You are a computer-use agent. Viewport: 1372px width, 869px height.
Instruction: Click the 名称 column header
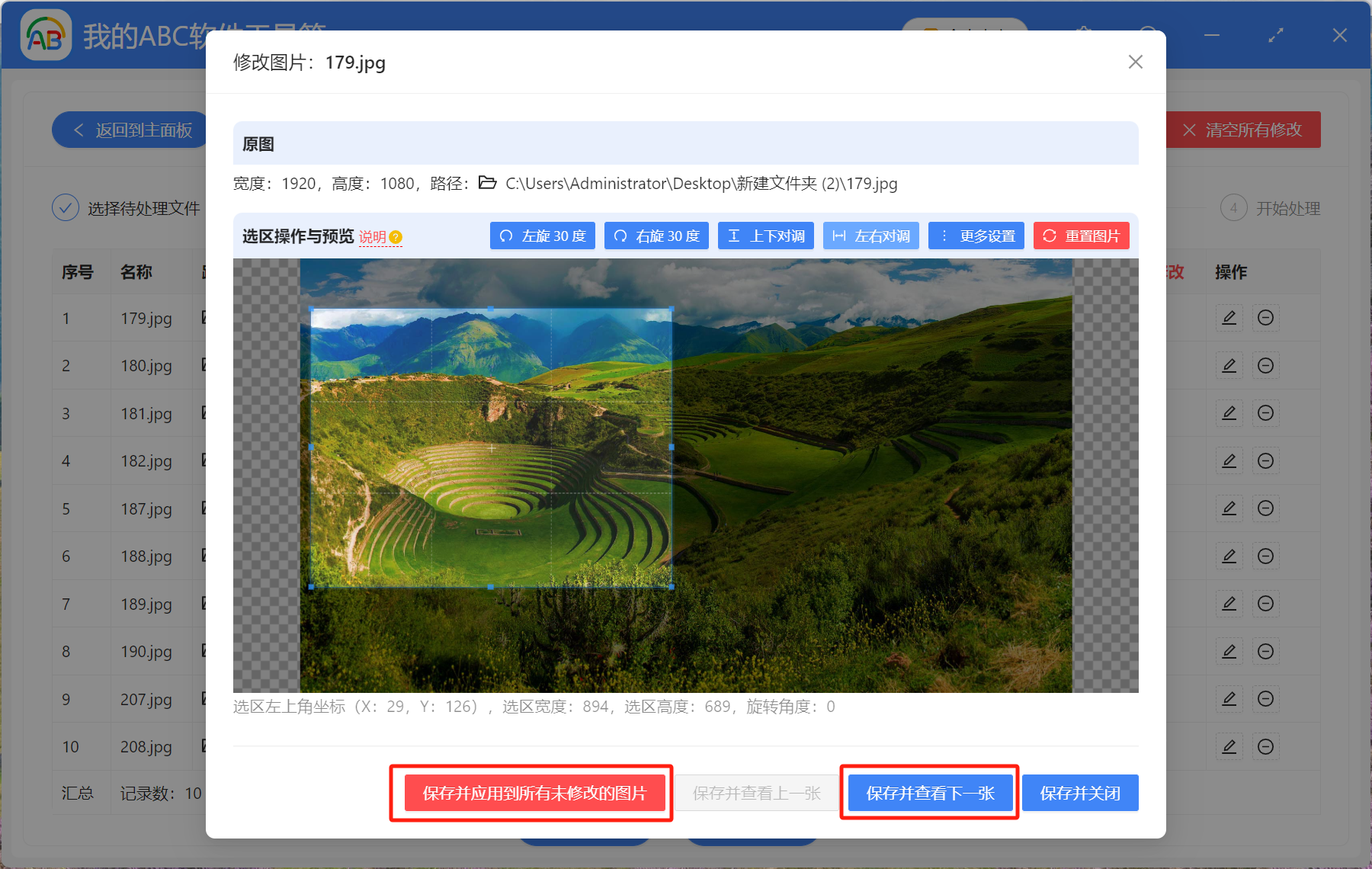[136, 272]
